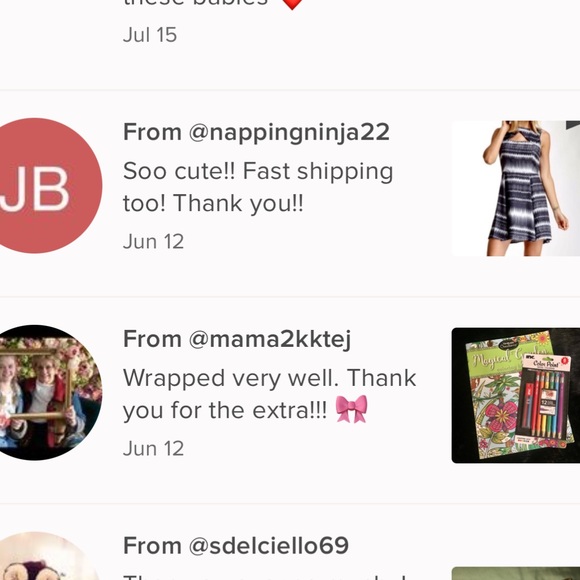Click the red heart emoji at top
Image resolution: width=580 pixels, height=580 pixels.
pyautogui.click(x=292, y=4)
